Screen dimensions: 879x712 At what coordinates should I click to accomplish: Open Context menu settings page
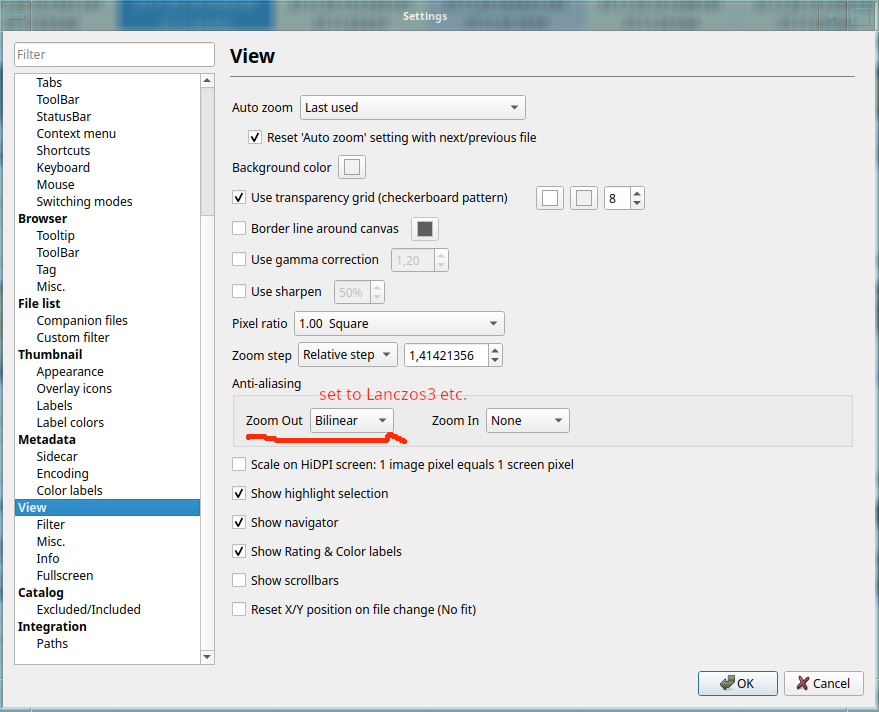point(76,133)
